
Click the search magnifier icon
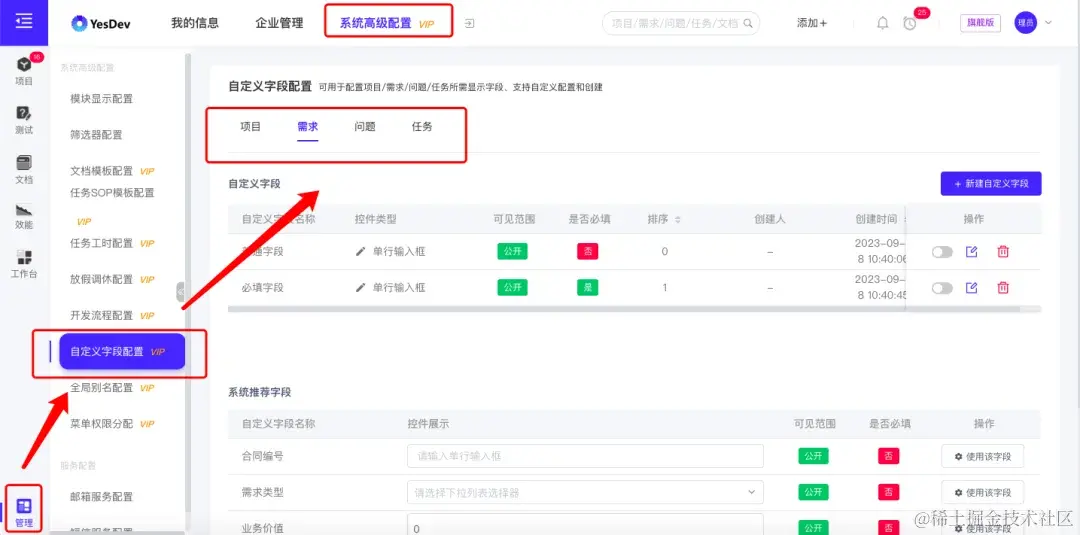pos(747,23)
